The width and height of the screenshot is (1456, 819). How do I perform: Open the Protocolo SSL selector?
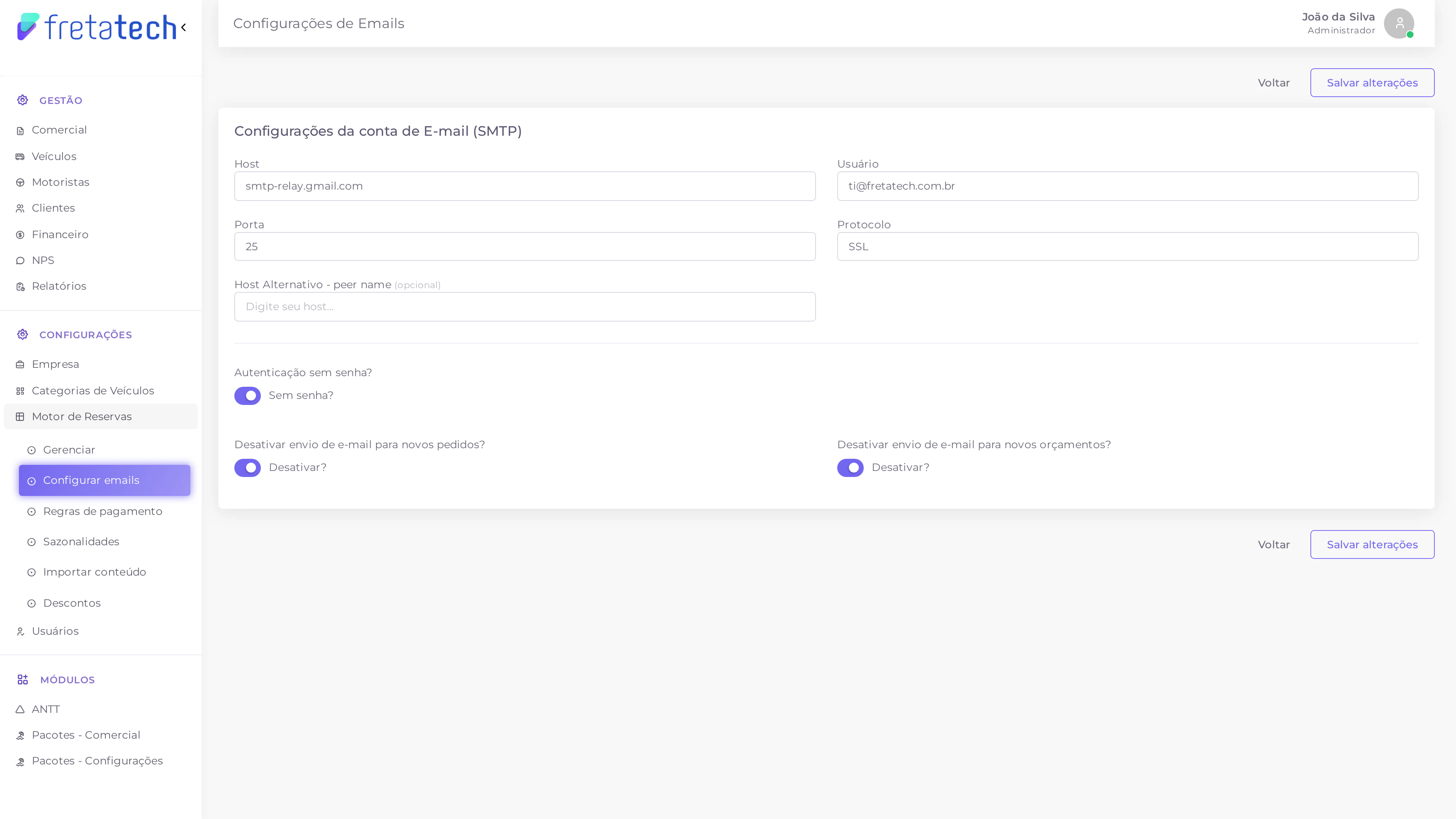point(1128,246)
